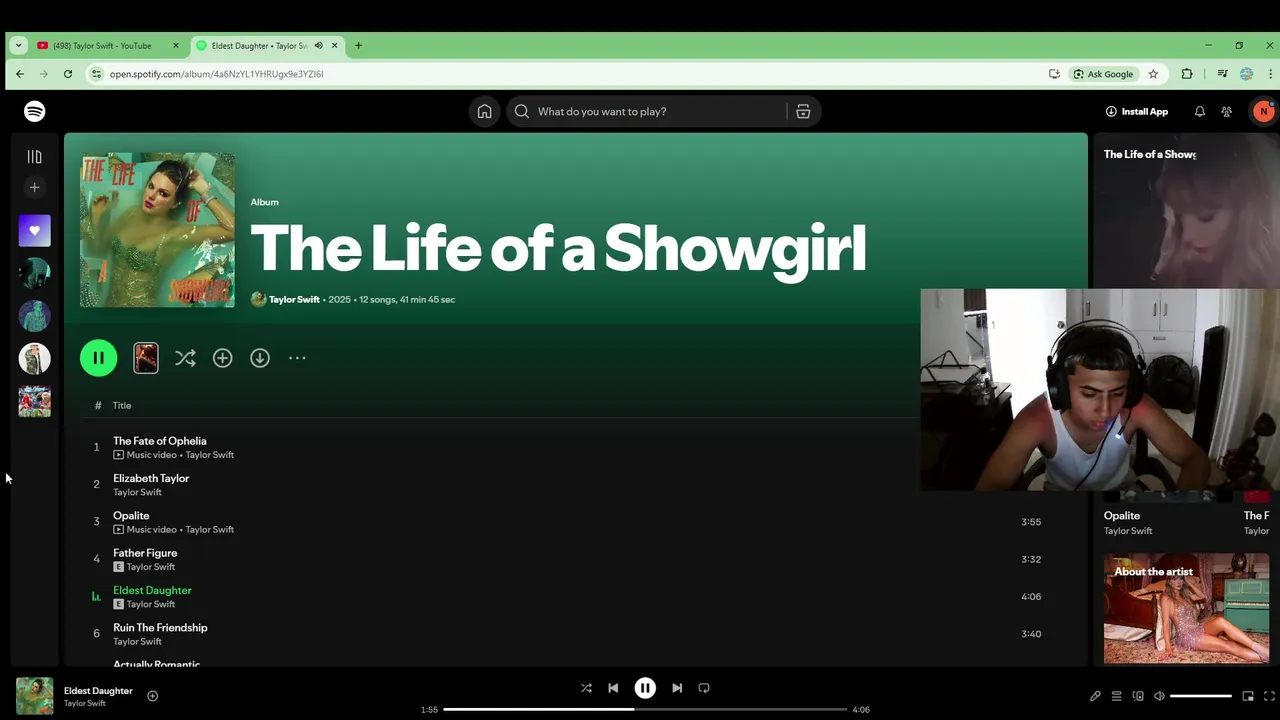Select track Elizabeth Taylor
Viewport: 1280px width, 720px height.
pos(151,478)
